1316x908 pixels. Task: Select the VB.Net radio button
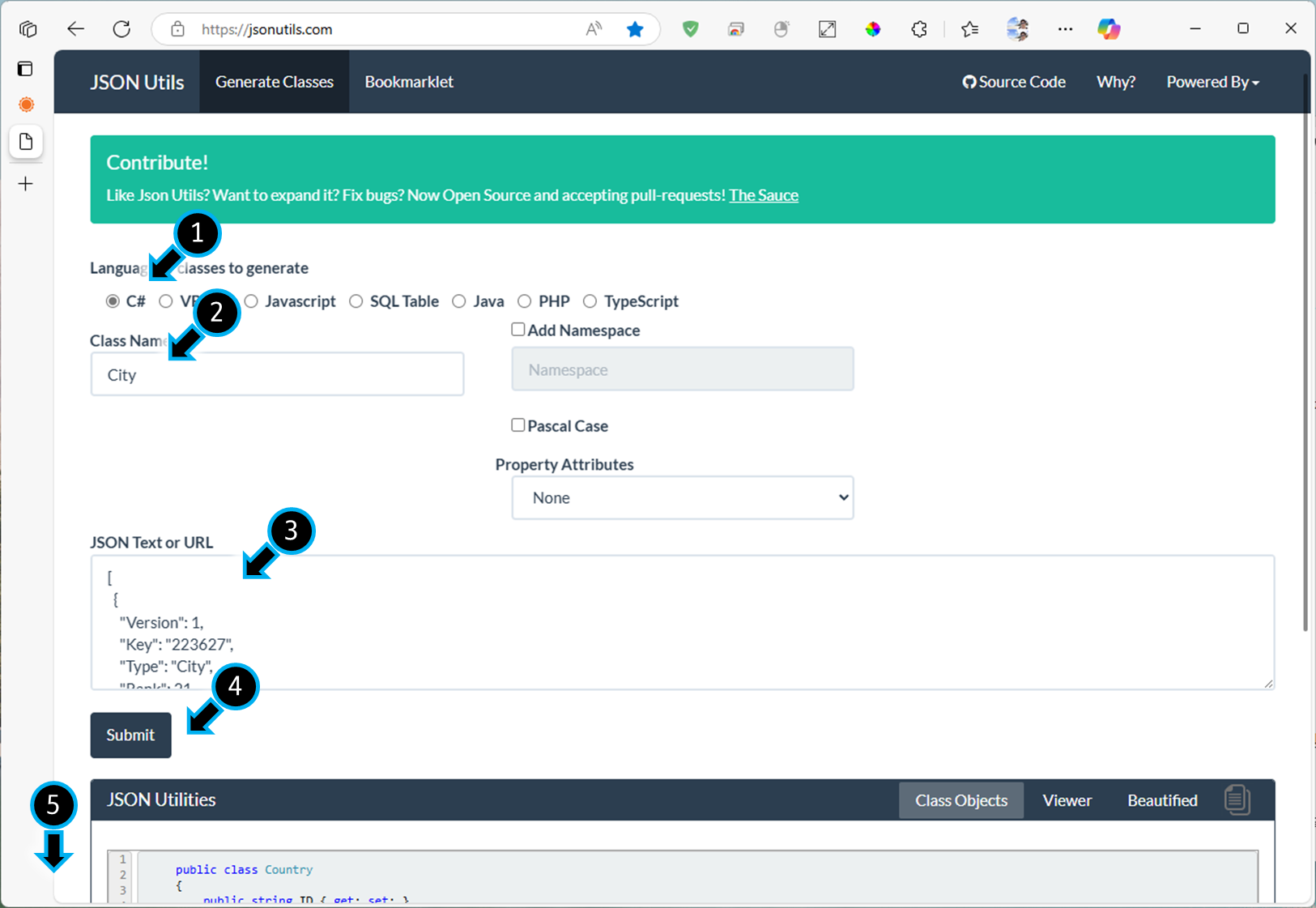tap(166, 301)
